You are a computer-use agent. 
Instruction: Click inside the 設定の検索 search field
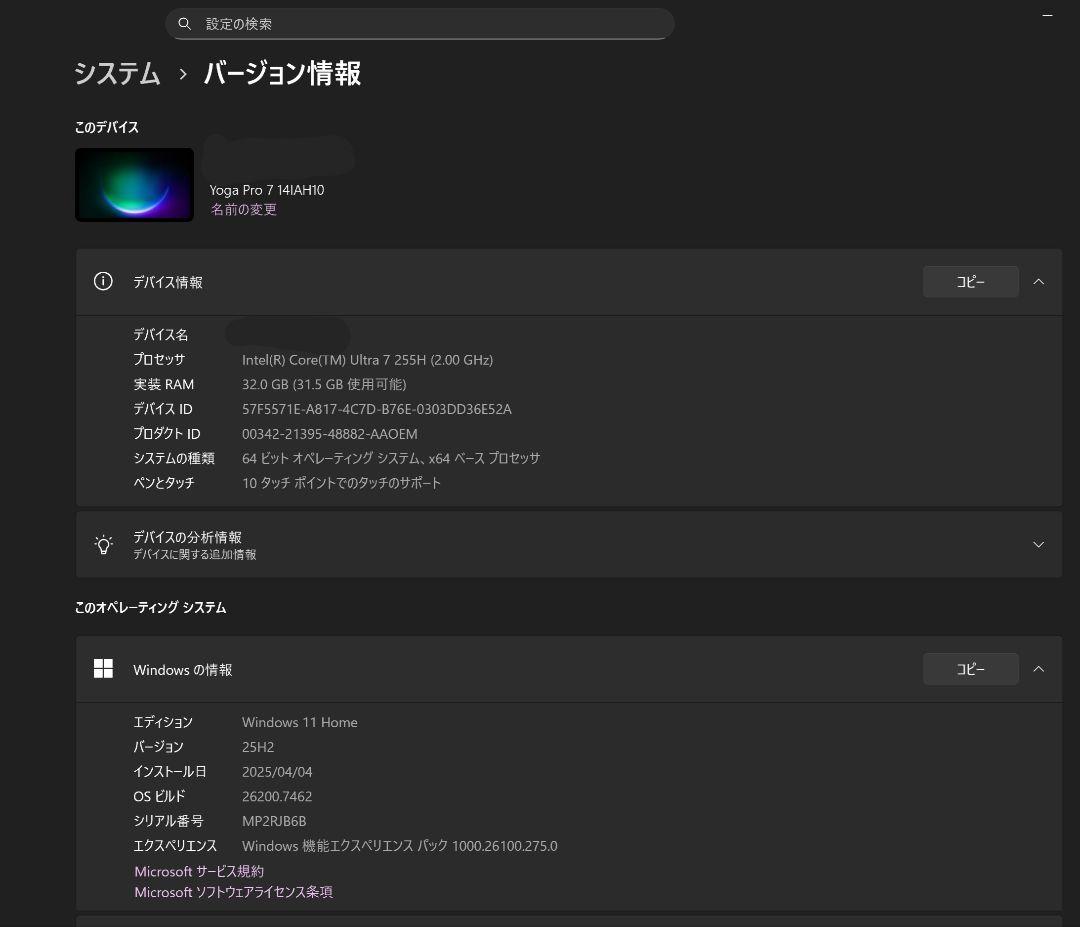(x=420, y=23)
